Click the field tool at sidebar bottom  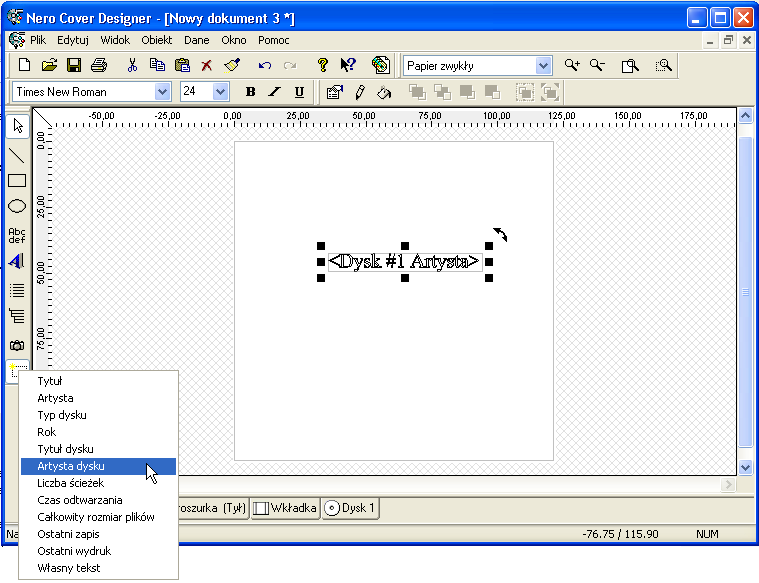[x=18, y=371]
